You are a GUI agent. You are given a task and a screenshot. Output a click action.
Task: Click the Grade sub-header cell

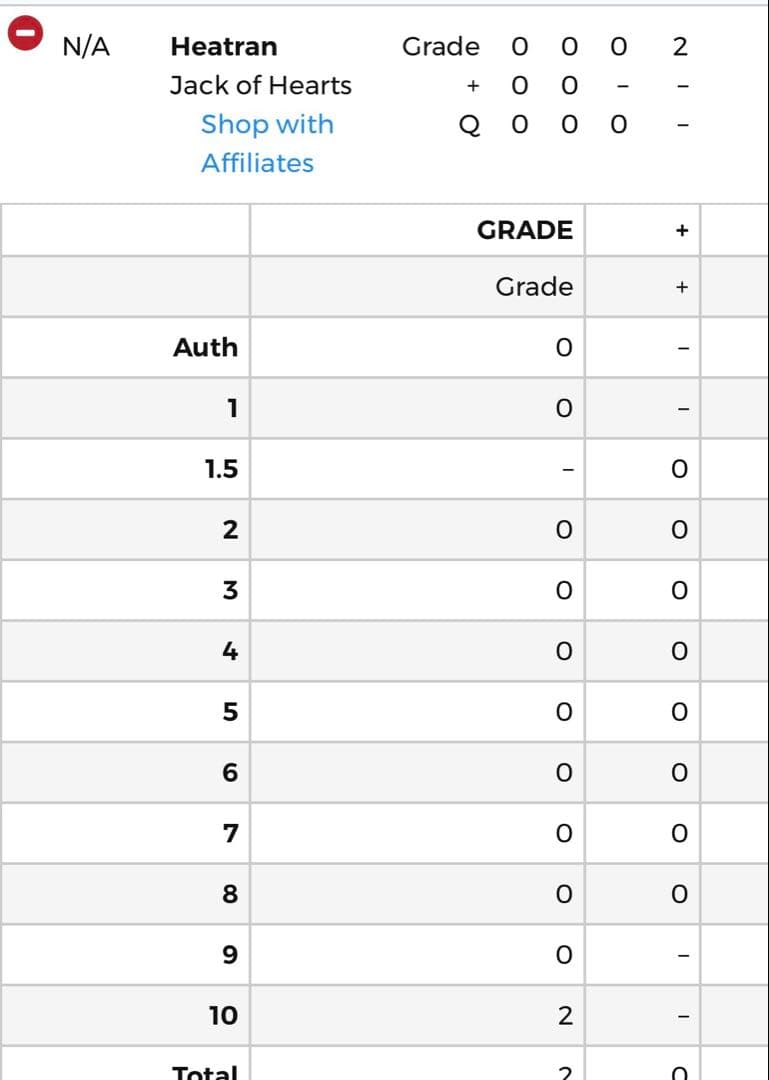(x=534, y=287)
